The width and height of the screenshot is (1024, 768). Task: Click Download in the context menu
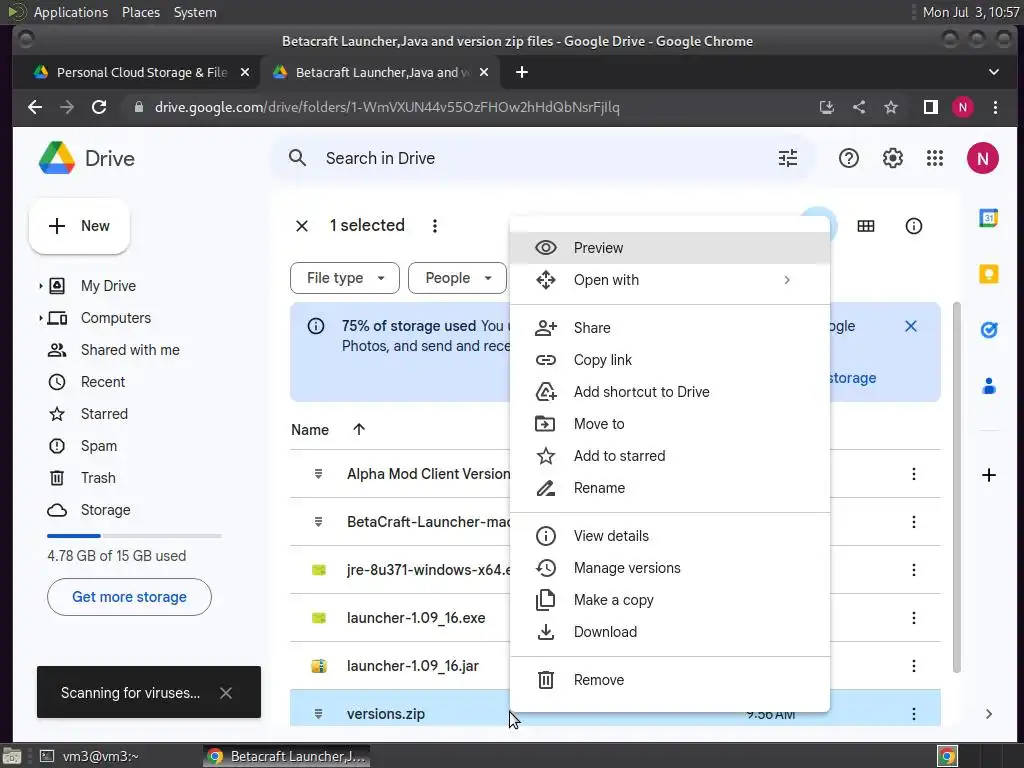coord(669,632)
